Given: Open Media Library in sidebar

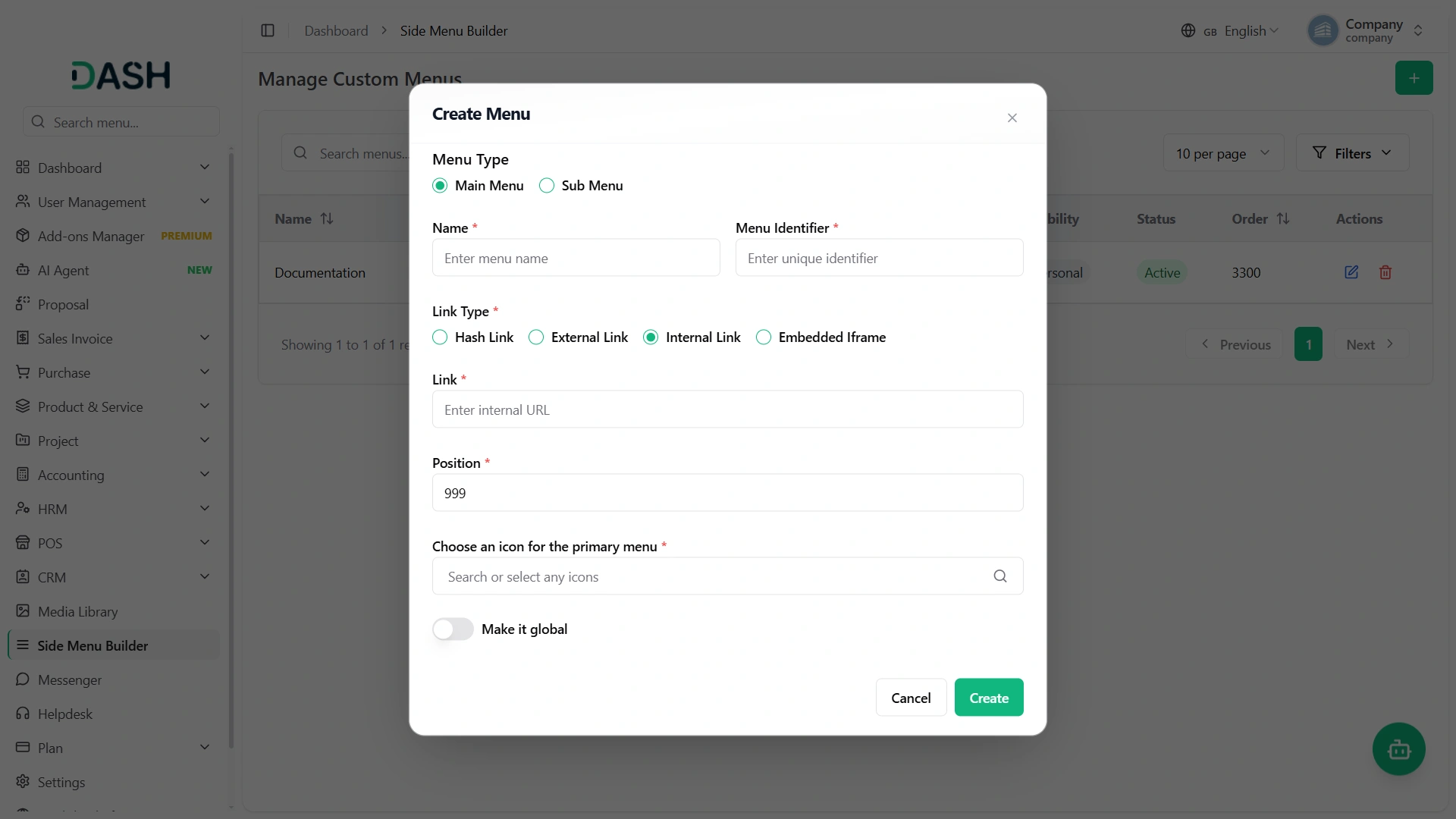Looking at the screenshot, I should tap(114, 611).
